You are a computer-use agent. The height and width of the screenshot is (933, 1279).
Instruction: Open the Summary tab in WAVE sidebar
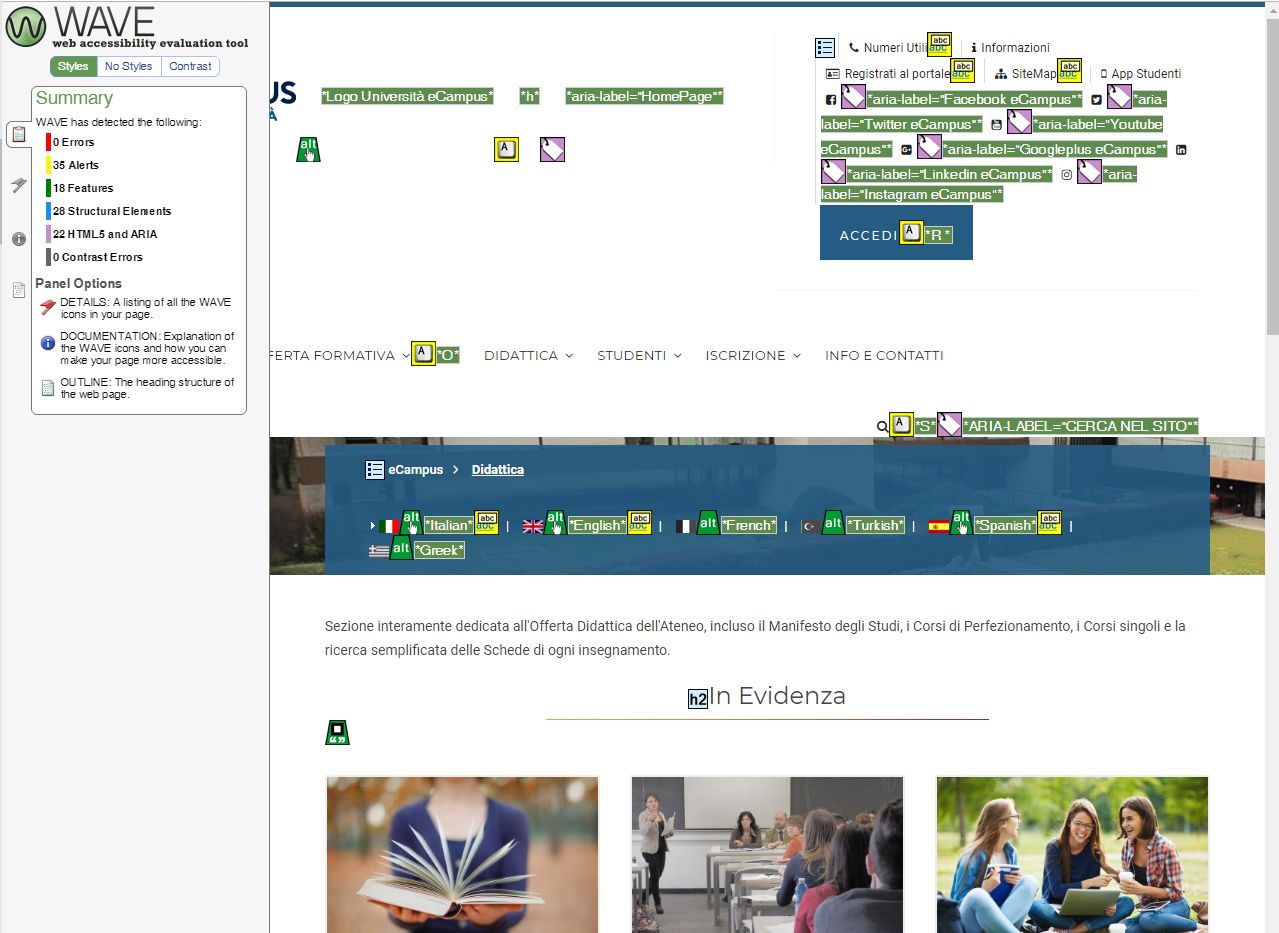[18, 134]
